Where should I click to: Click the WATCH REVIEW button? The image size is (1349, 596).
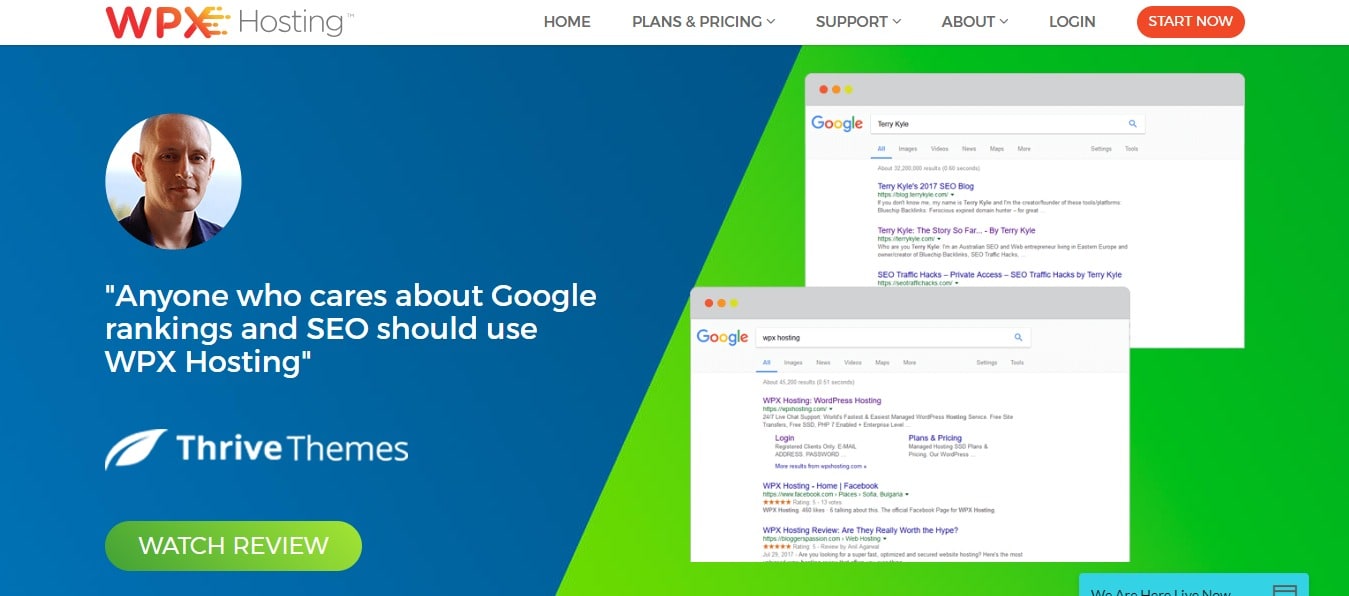[233, 545]
